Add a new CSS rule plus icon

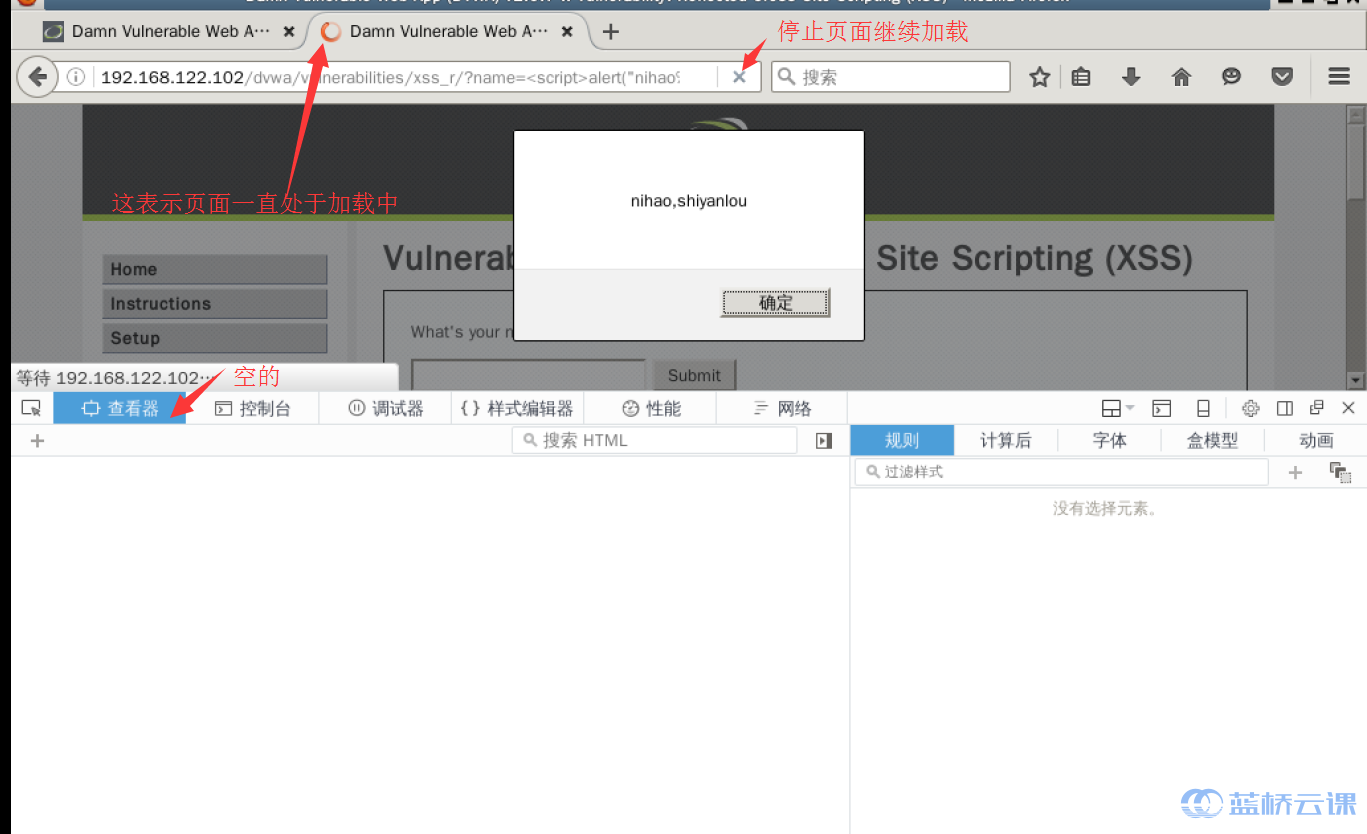point(1295,472)
